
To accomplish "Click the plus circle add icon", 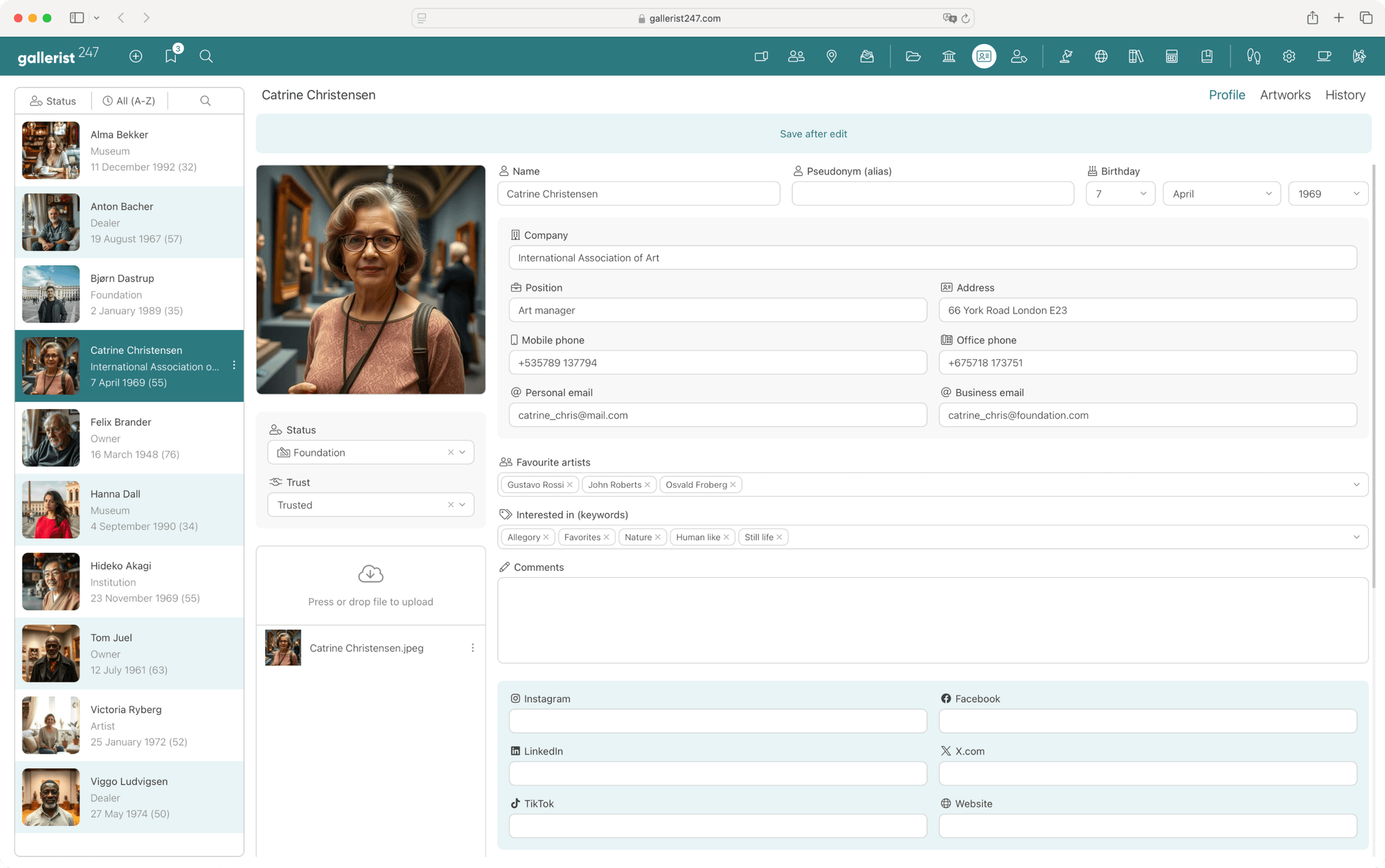I will coord(136,56).
